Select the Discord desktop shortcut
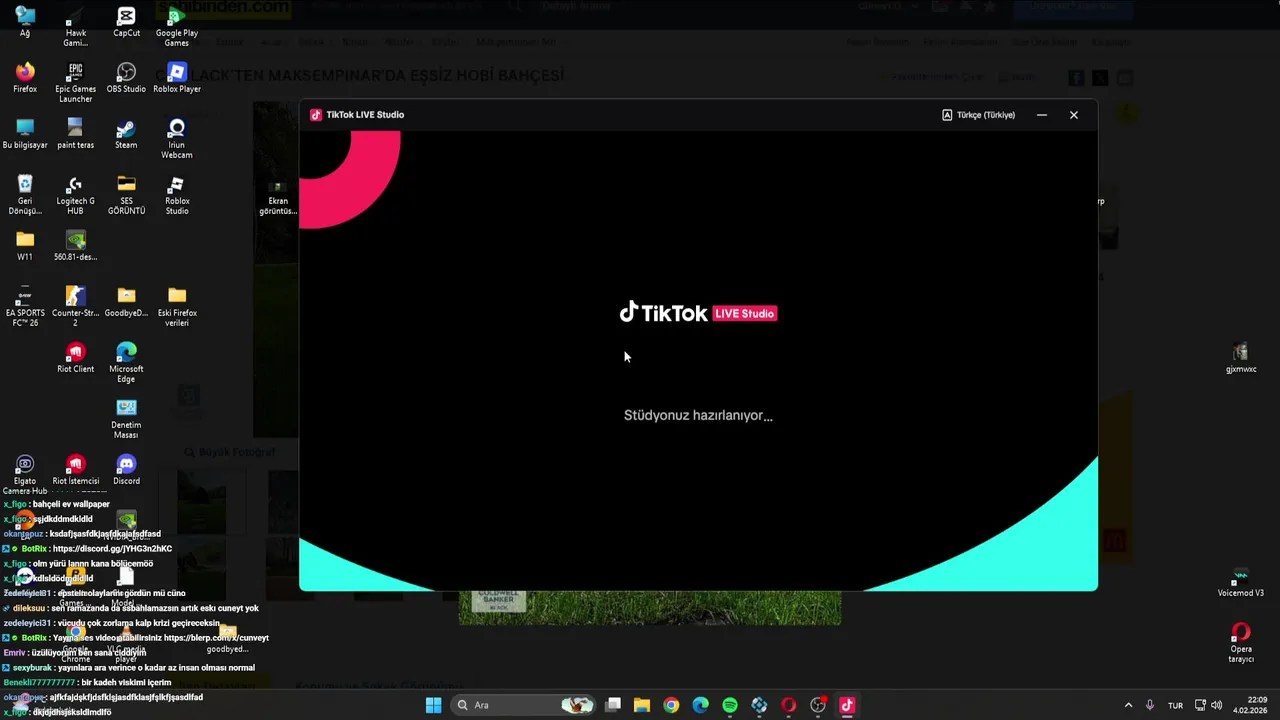 click(x=126, y=470)
